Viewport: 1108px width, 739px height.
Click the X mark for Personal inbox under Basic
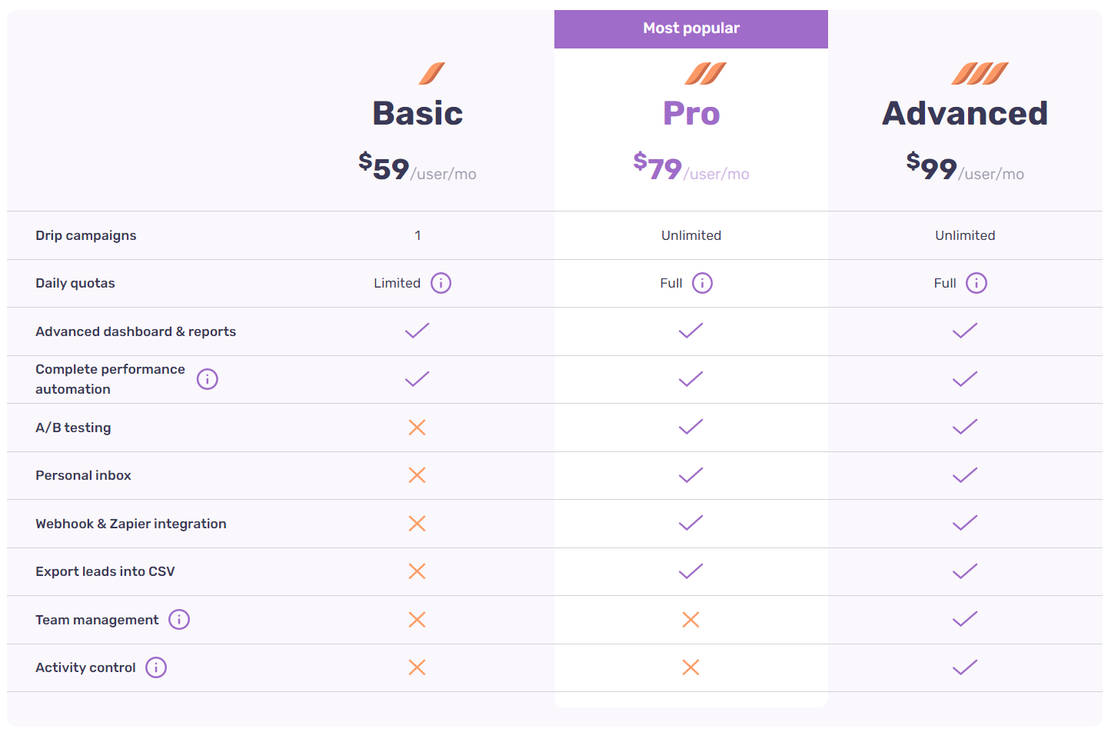(417, 475)
